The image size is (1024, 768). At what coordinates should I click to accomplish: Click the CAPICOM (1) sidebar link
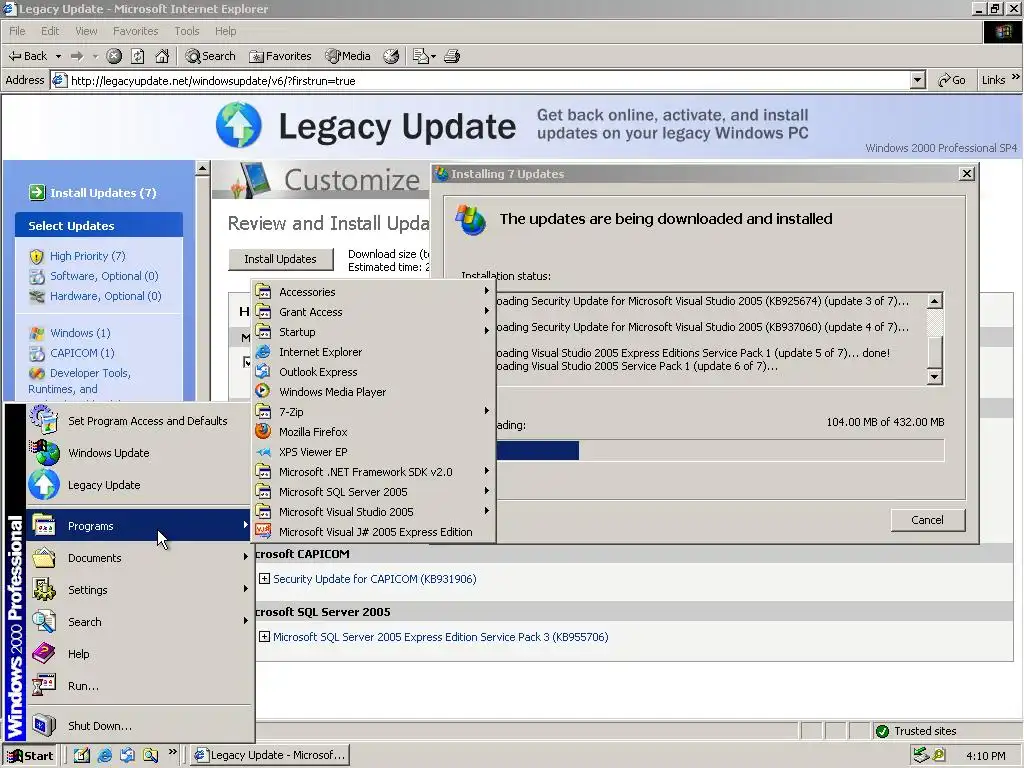tap(82, 353)
